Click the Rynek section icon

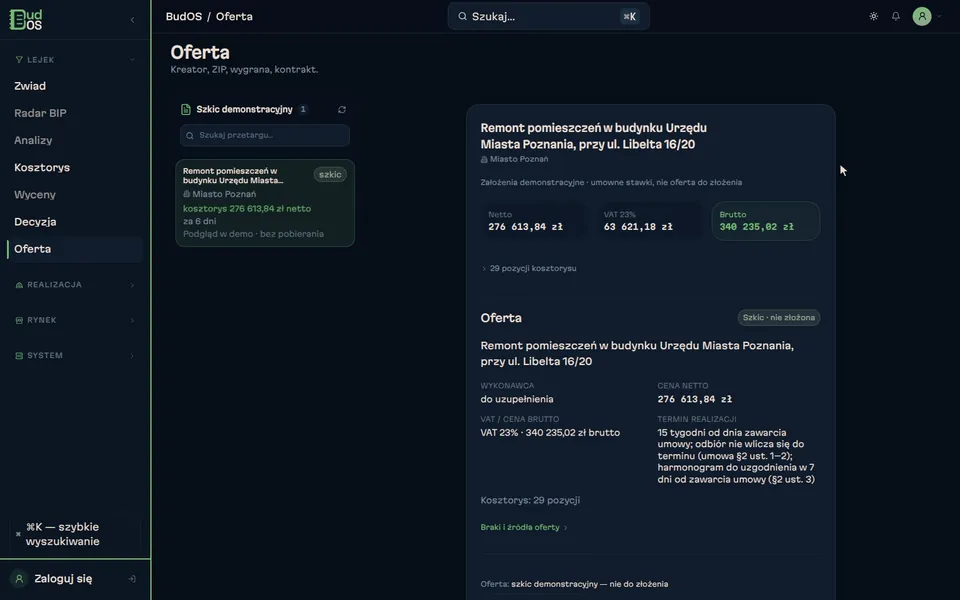[19, 320]
